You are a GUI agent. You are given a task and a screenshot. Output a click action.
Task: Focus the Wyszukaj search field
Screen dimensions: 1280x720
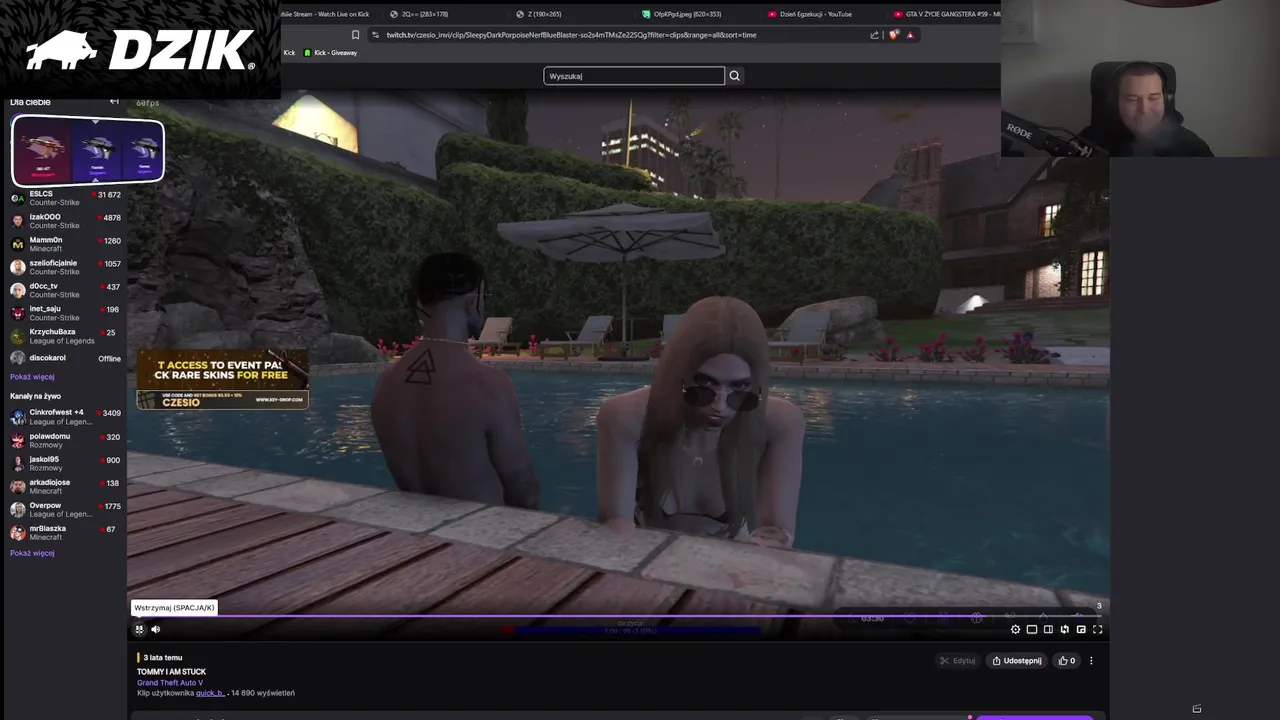[x=634, y=76]
